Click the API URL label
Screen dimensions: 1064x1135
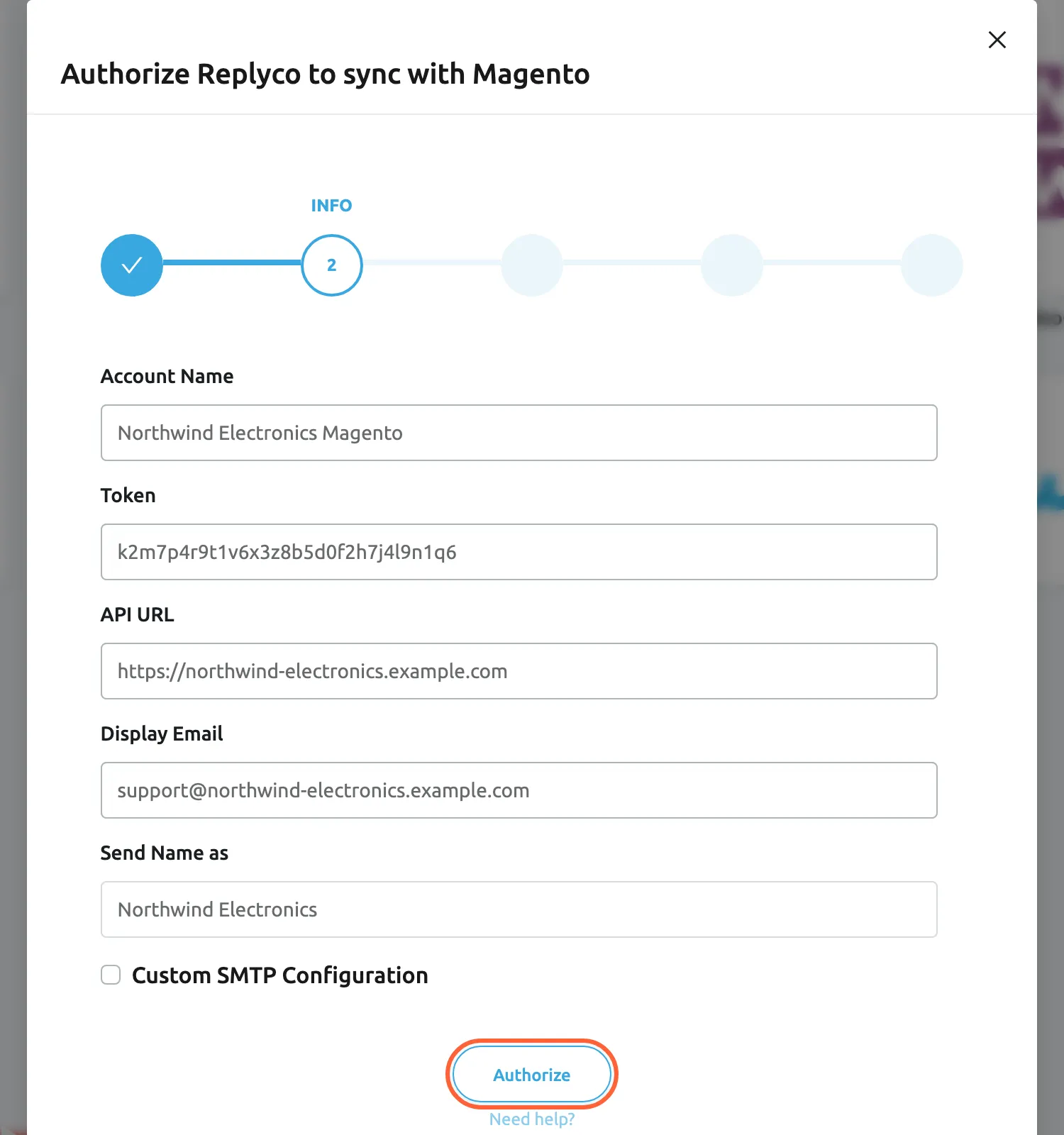(x=138, y=614)
